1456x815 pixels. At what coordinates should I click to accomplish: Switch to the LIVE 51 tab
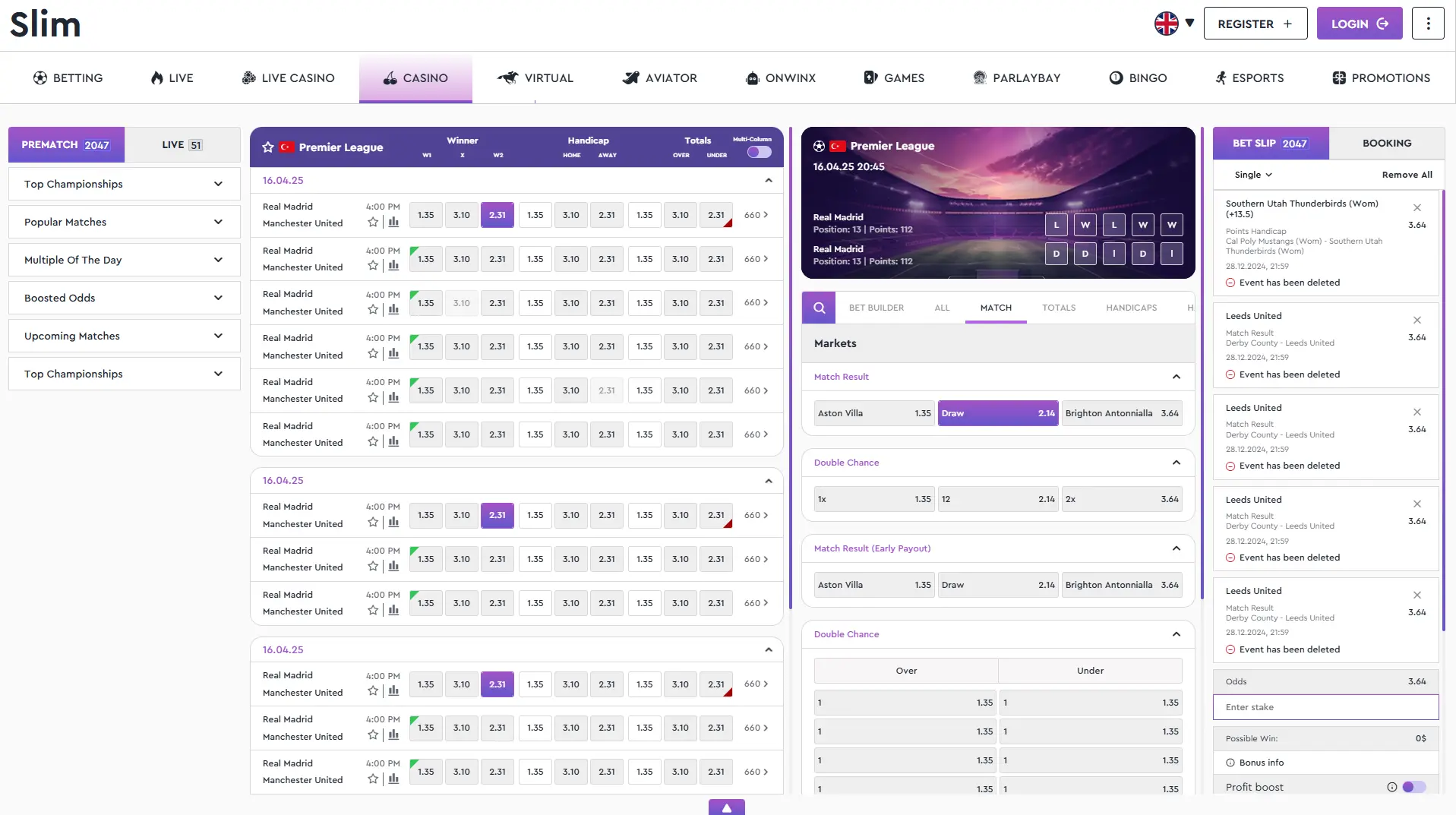tap(182, 145)
